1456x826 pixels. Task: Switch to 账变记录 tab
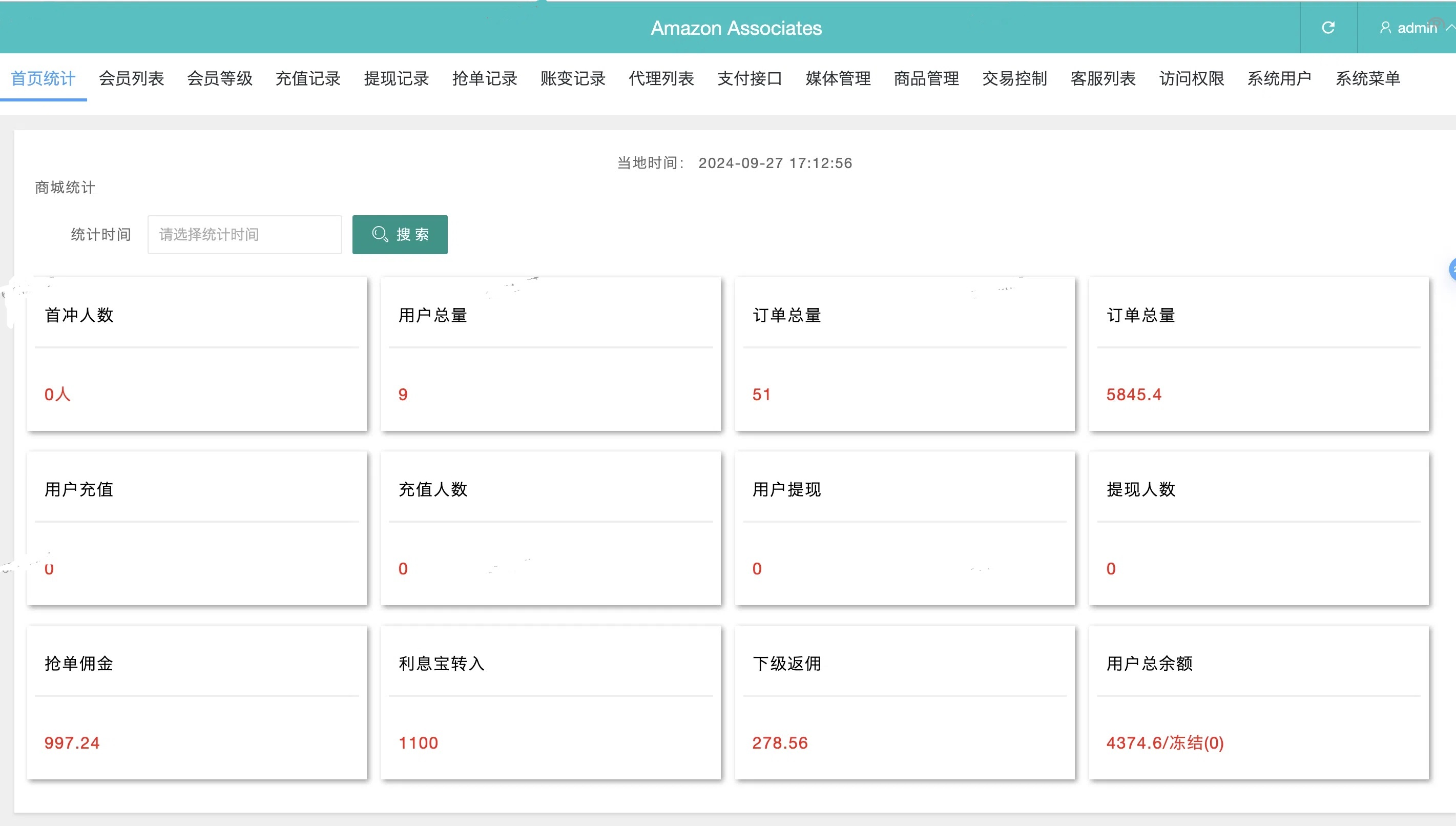[x=573, y=78]
